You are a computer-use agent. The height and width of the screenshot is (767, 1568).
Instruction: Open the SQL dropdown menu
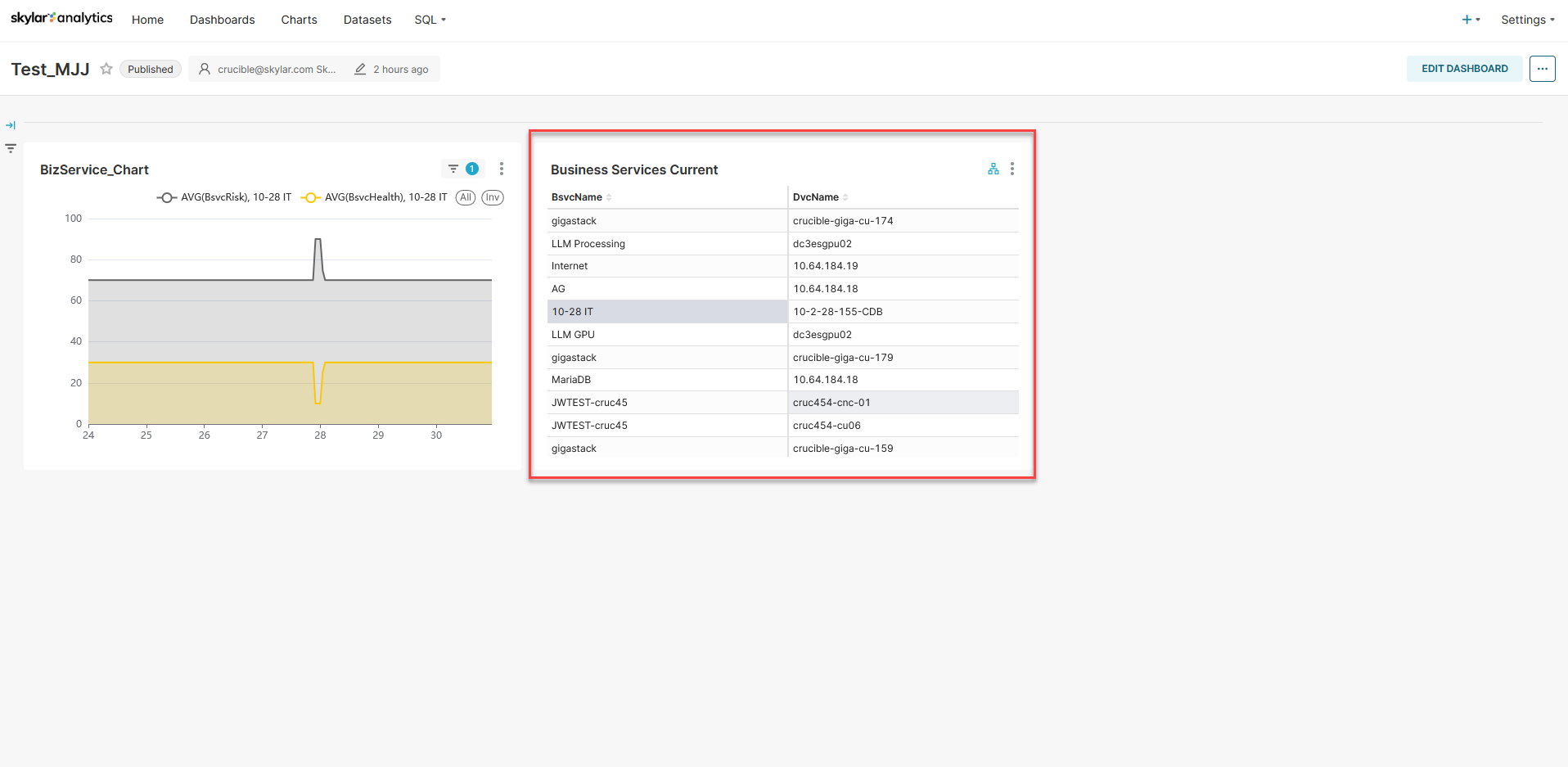430,20
